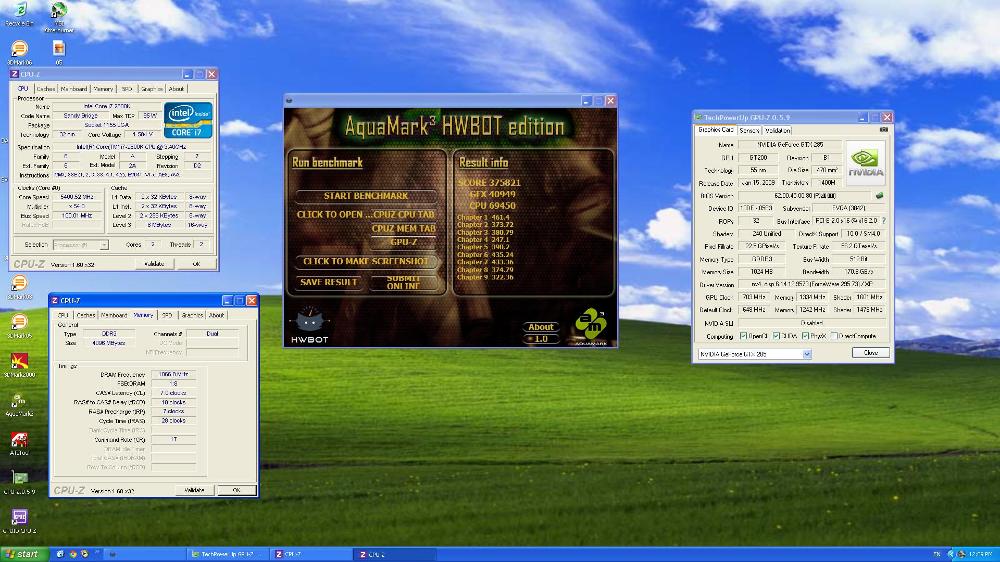The image size is (1000, 562).
Task: Click START BENCHMARK in AquaMark
Action: point(366,196)
